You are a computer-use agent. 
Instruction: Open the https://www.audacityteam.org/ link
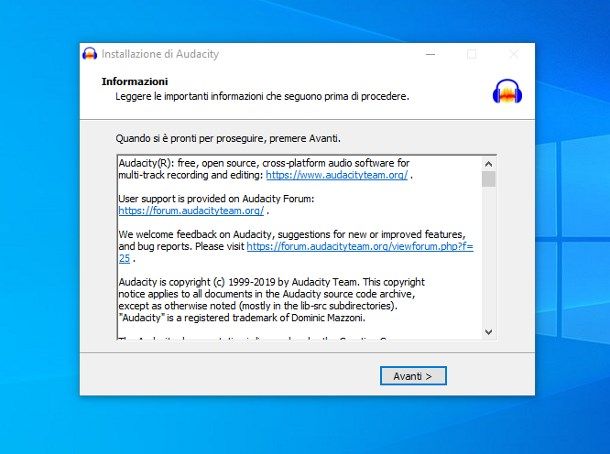(x=337, y=175)
